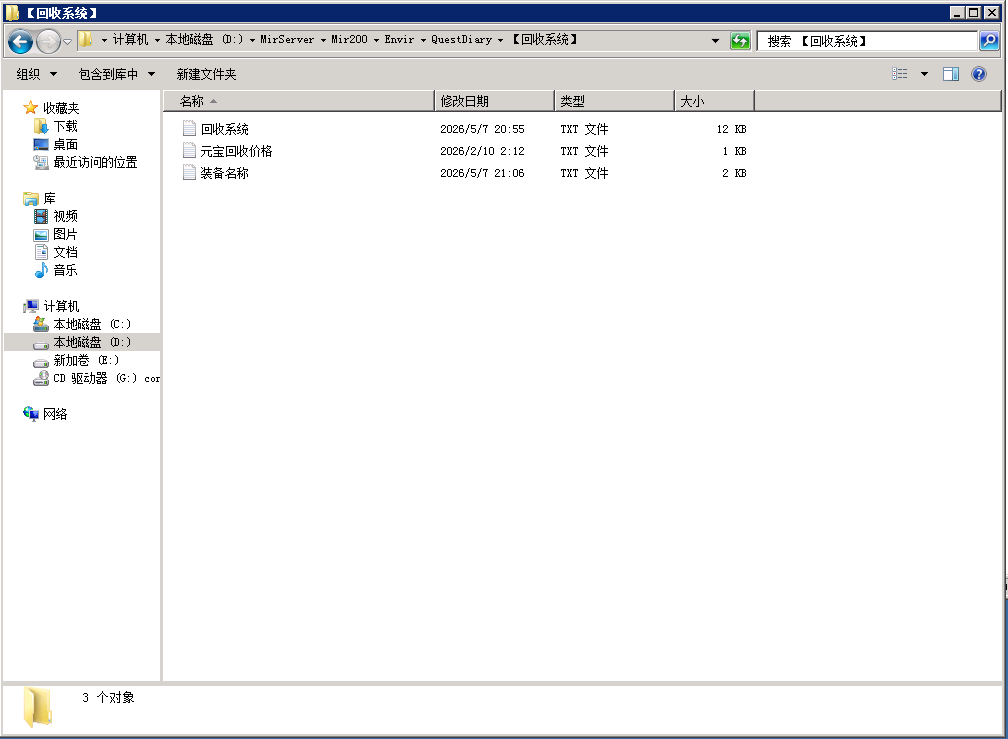This screenshot has width=1008, height=739.
Task: Click Envir in the address path
Action: pyautogui.click(x=399, y=40)
